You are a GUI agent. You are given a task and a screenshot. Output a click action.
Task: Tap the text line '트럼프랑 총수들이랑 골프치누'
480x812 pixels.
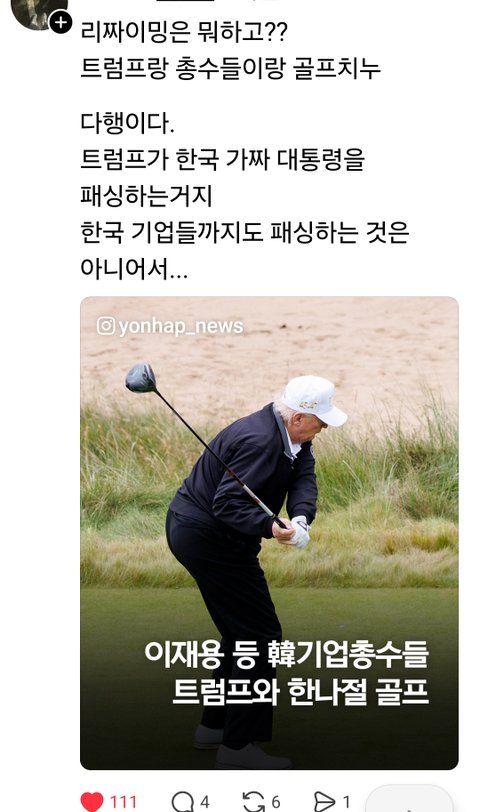[x=230, y=68]
